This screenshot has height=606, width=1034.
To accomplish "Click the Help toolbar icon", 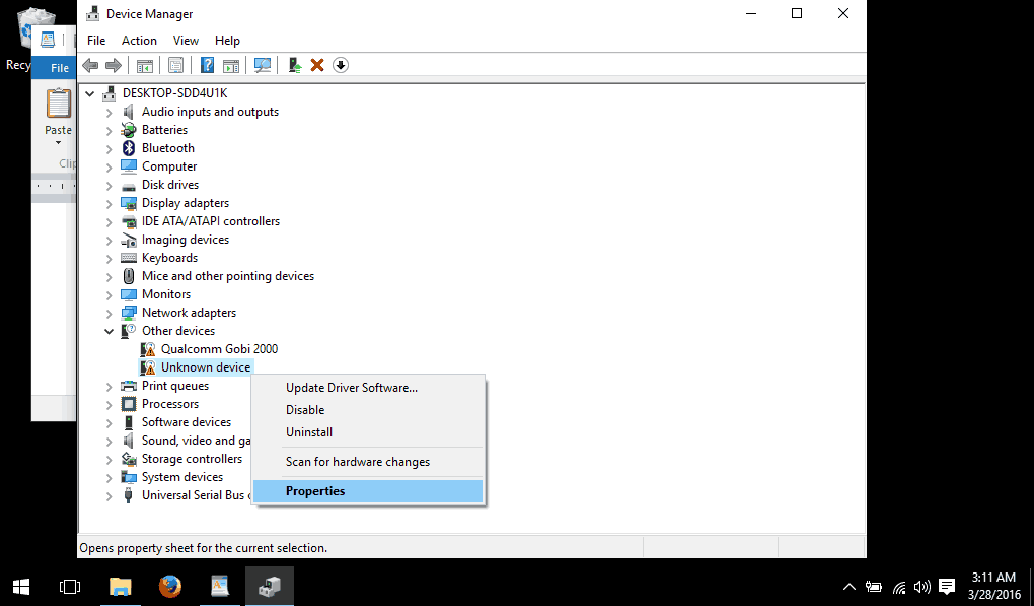I will [207, 65].
